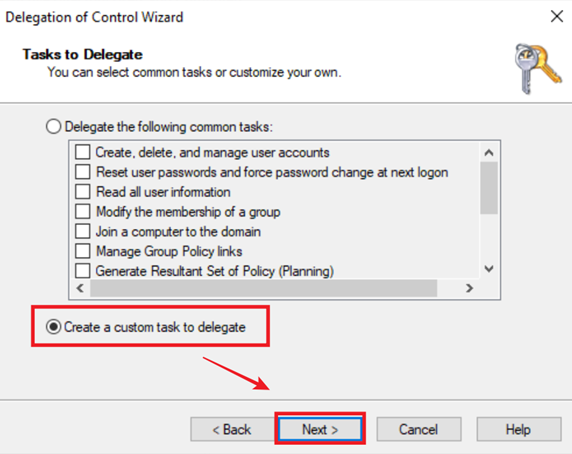Click the vertical scrollbar thumb in task list
This screenshot has height=454, width=572.
pyautogui.click(x=489, y=188)
